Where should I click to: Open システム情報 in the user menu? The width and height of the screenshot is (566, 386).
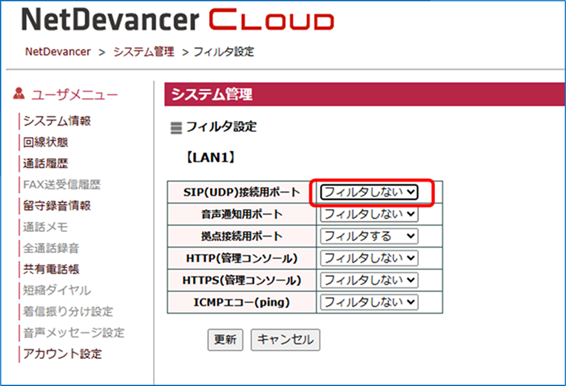(x=57, y=121)
